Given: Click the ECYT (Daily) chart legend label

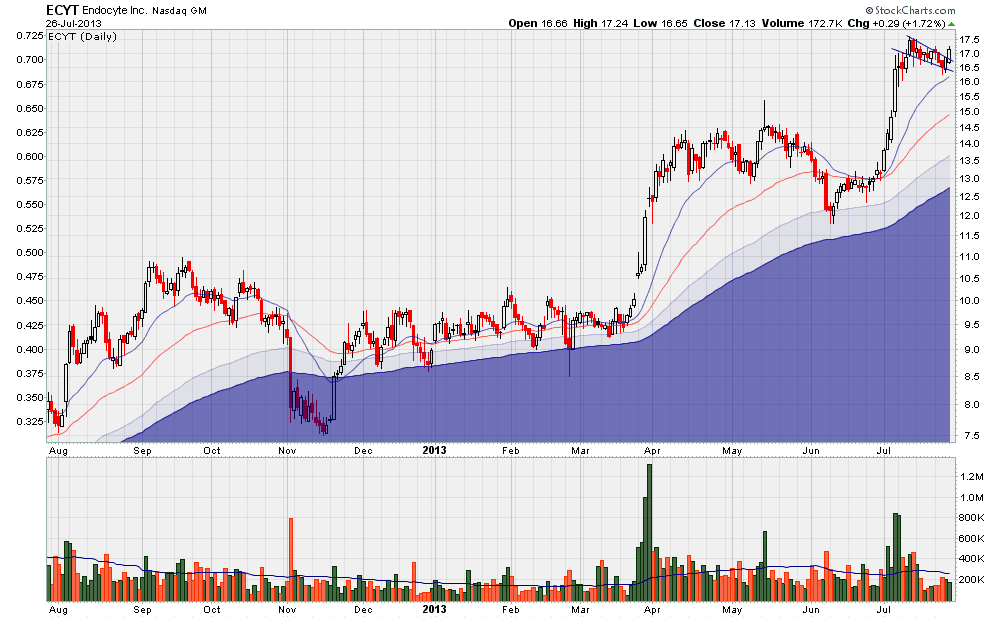Looking at the screenshot, I should coord(82,36).
